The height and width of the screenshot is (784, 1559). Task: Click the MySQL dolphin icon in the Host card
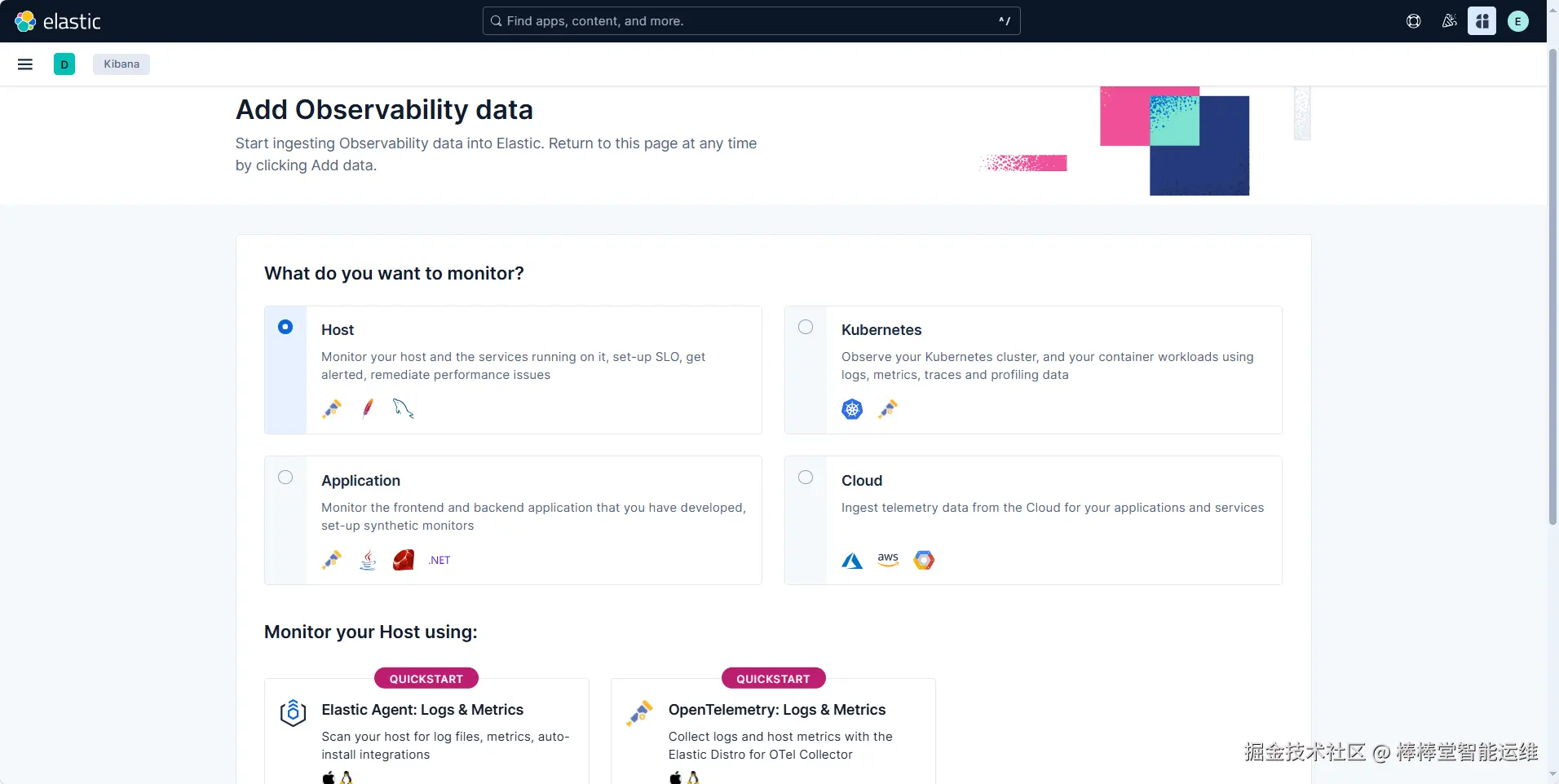(x=404, y=408)
